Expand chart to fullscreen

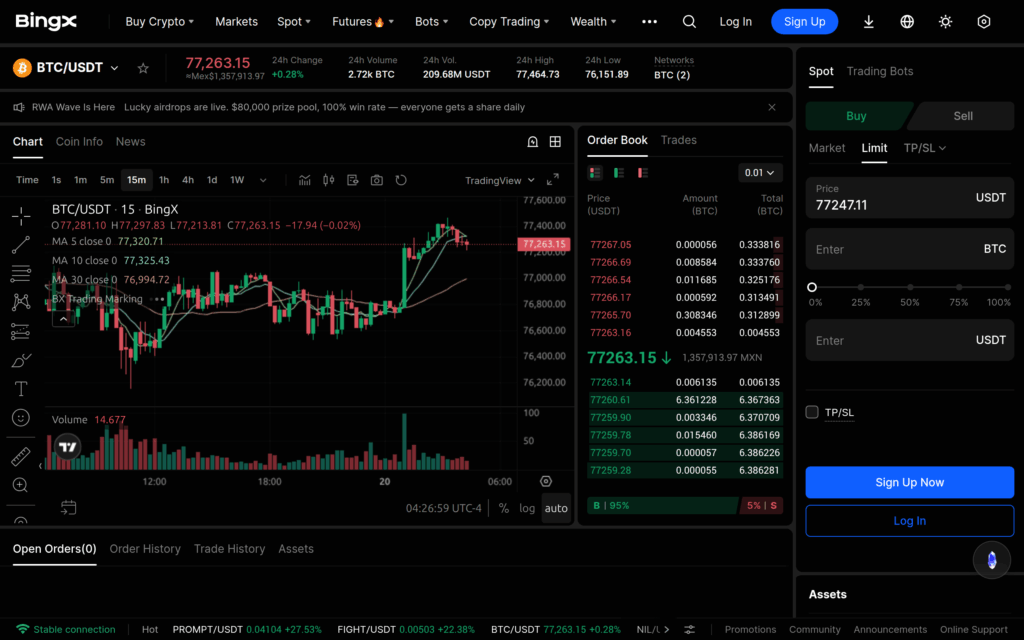(552, 180)
